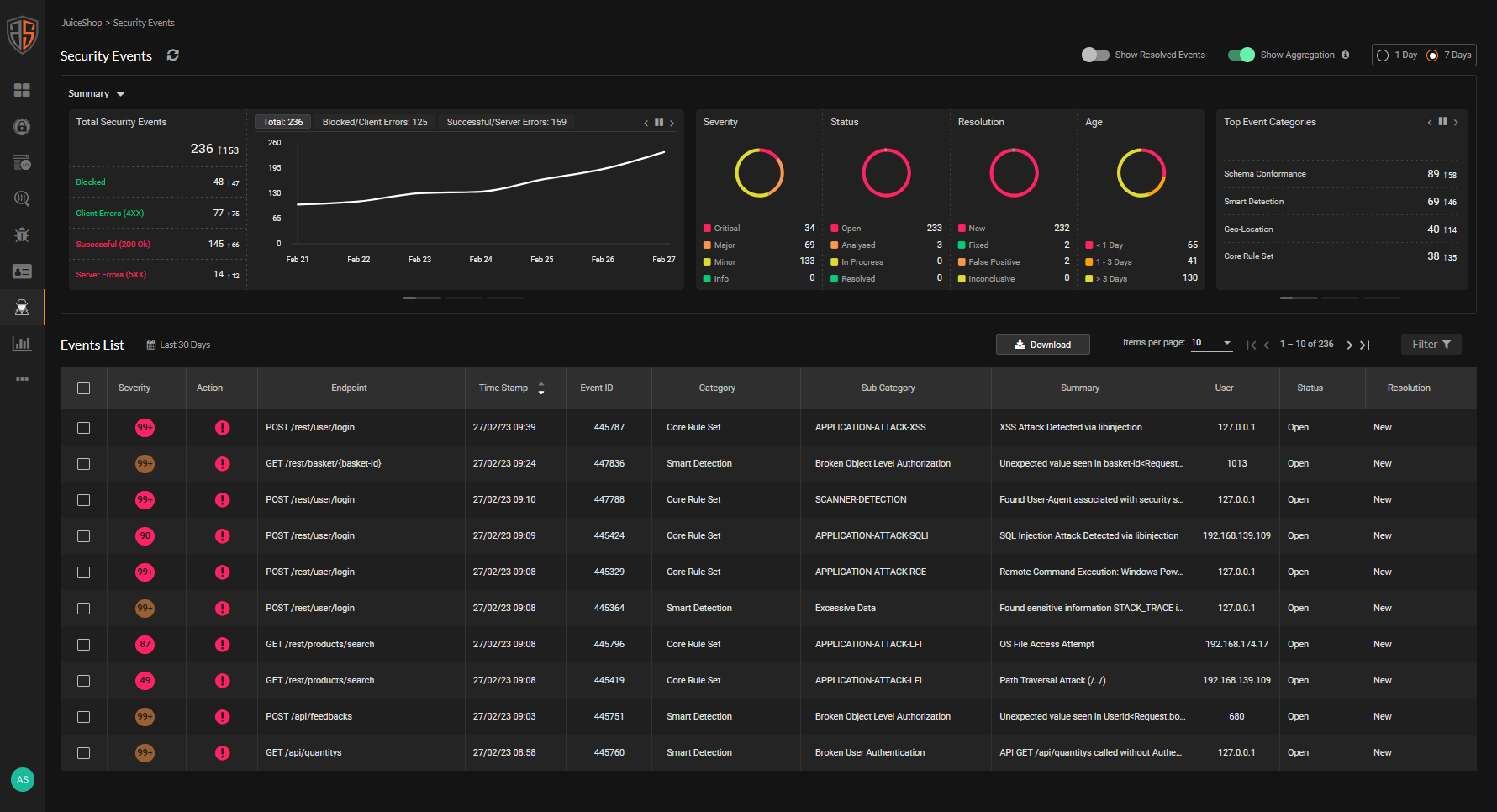
Task: Open the dashboard grid icon in sidebar
Action: pyautogui.click(x=22, y=90)
